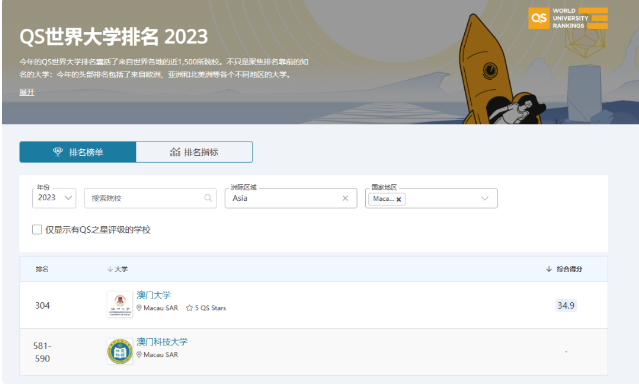The width and height of the screenshot is (639, 385).
Task: Open the 洲际区域 Asia region field
Action: pos(291,198)
